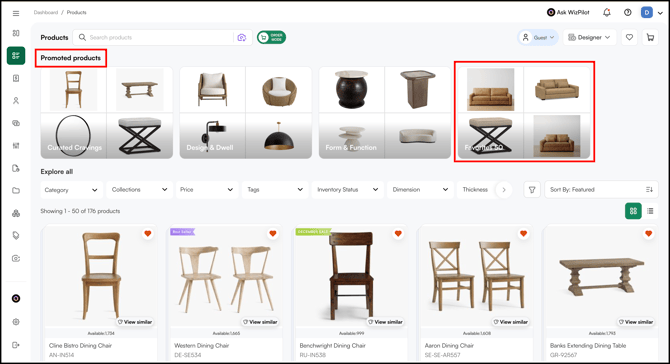Click the Benchwright Dining Chair product name
The height and width of the screenshot is (364, 670).
332,345
